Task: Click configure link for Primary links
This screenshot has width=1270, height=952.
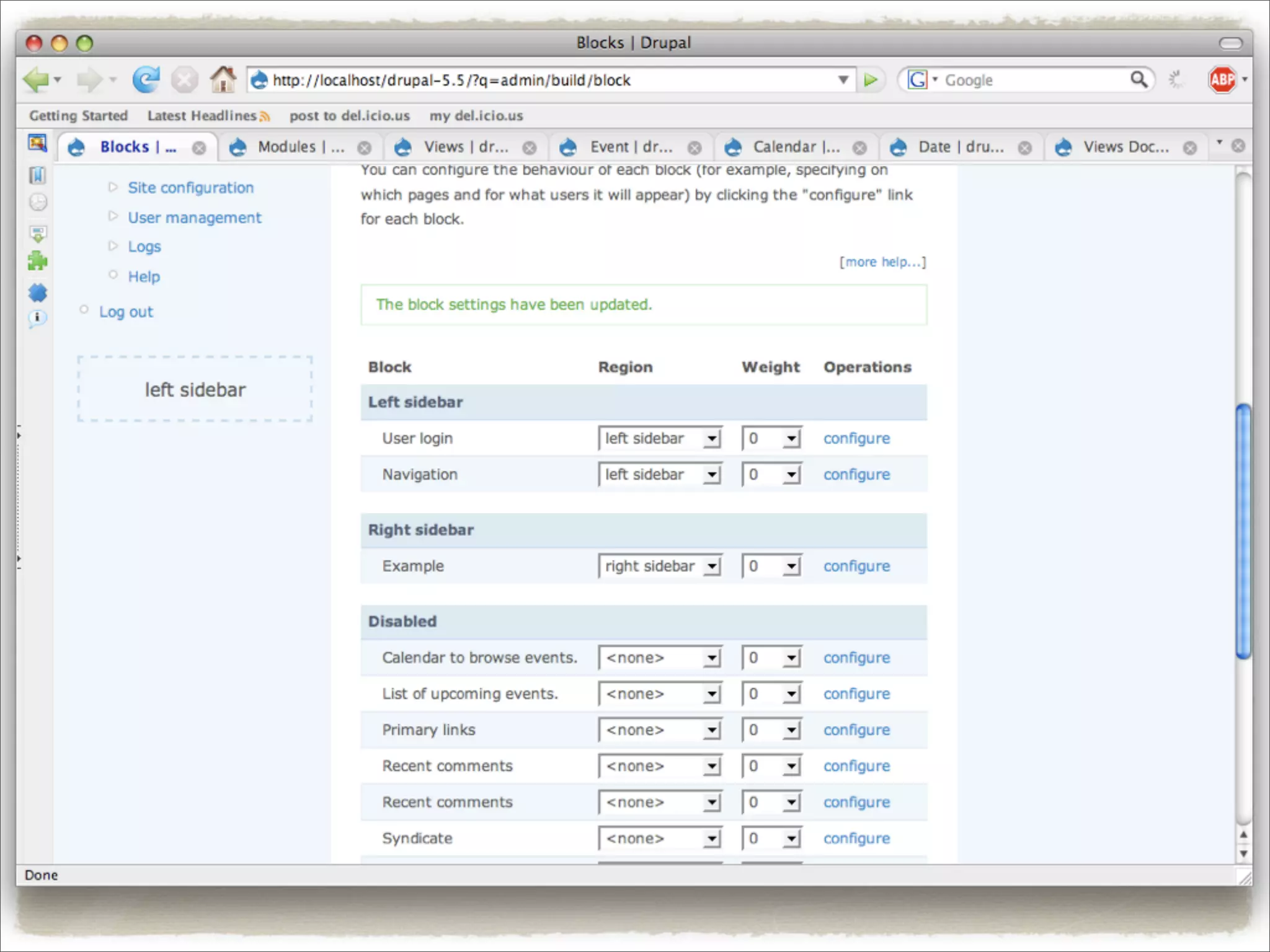Action: click(x=856, y=730)
